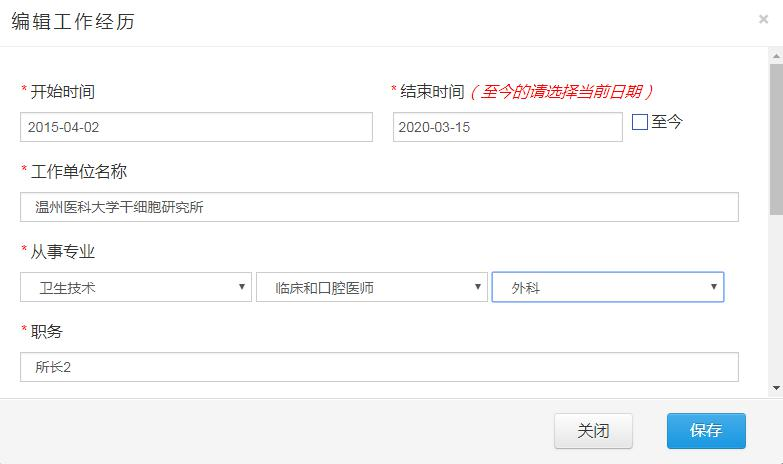Viewport: 783px width, 464px height.
Task: Click the 至今 label text
Action: [667, 122]
